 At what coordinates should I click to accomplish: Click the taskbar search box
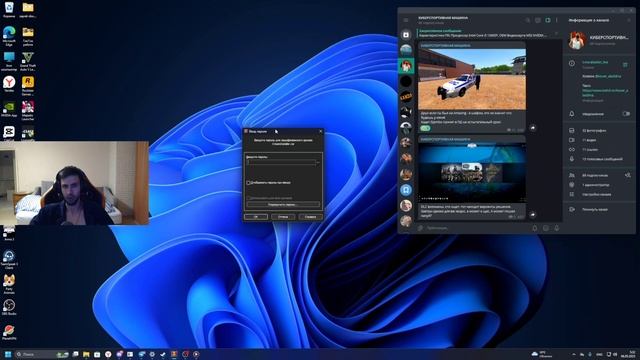point(42,354)
